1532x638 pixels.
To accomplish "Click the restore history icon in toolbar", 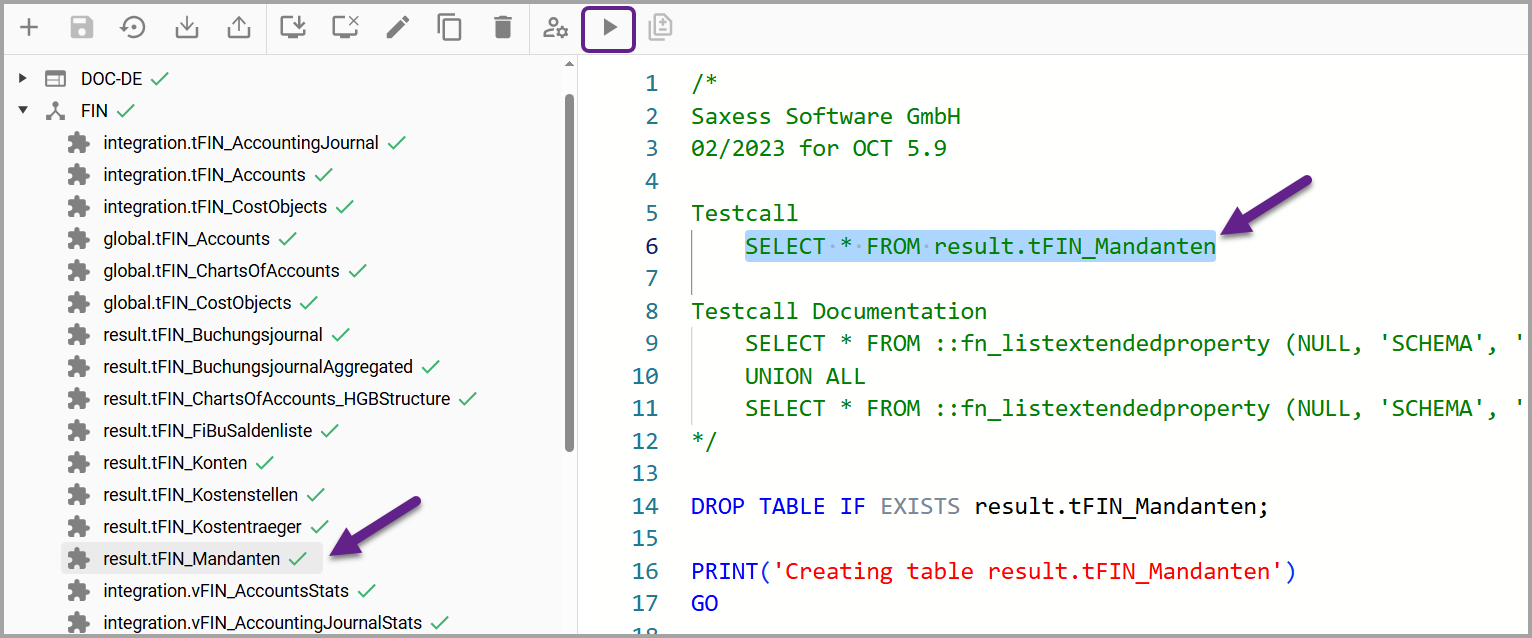I will (133, 28).
